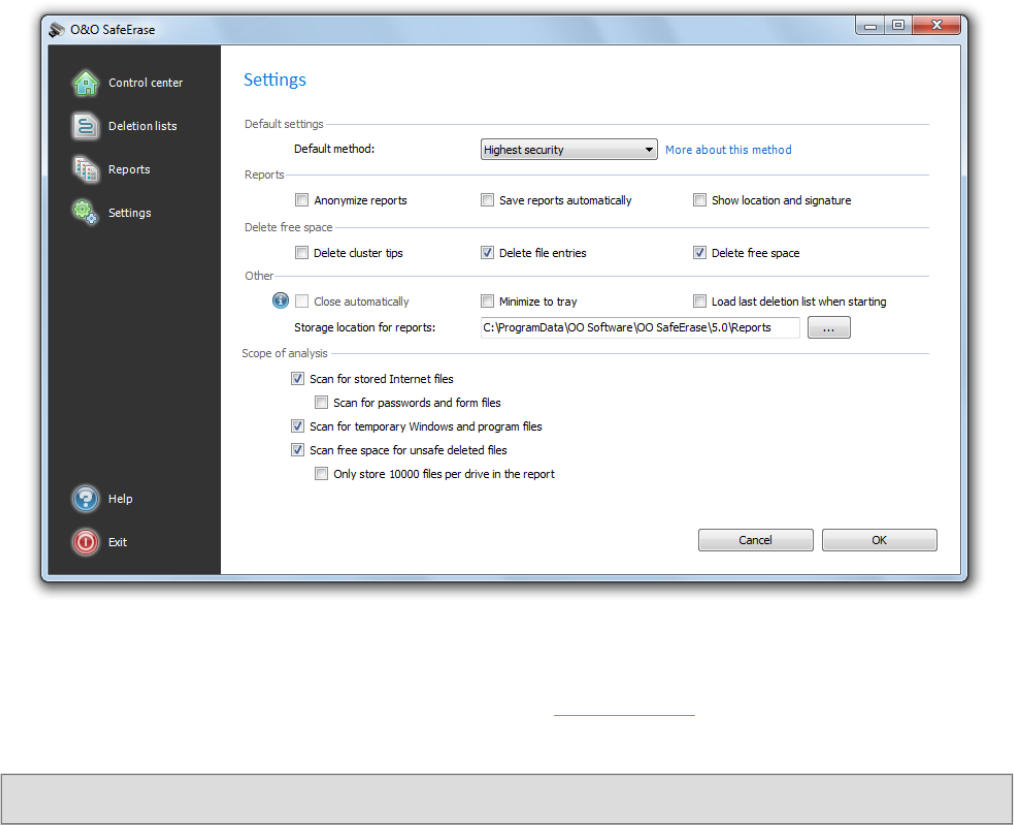This screenshot has width=1014, height=825.
Task: Select the Settings sidebar label
Action: point(130,213)
